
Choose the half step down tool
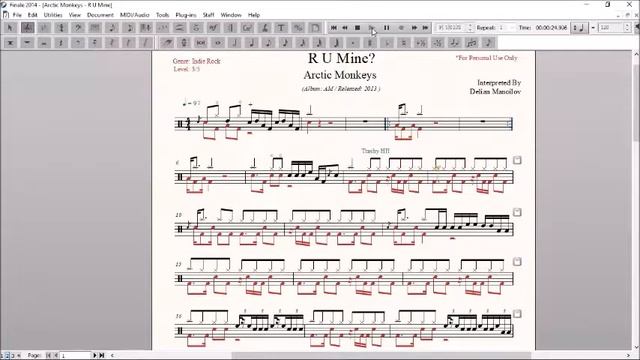pos(438,42)
